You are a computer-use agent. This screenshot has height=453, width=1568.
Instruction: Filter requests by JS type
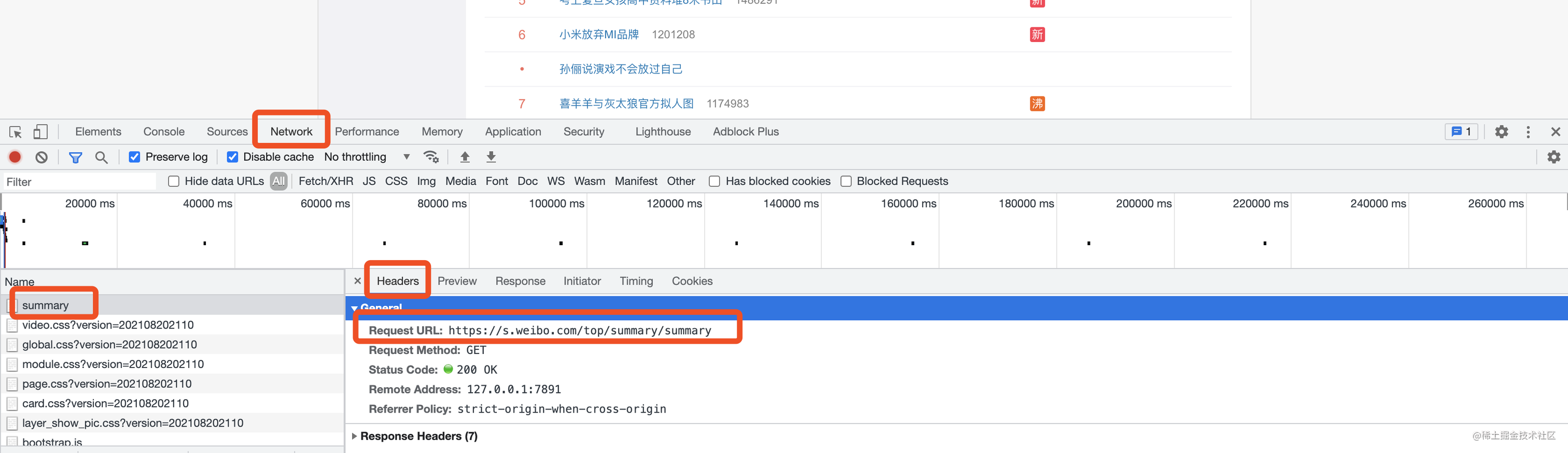pyautogui.click(x=369, y=181)
